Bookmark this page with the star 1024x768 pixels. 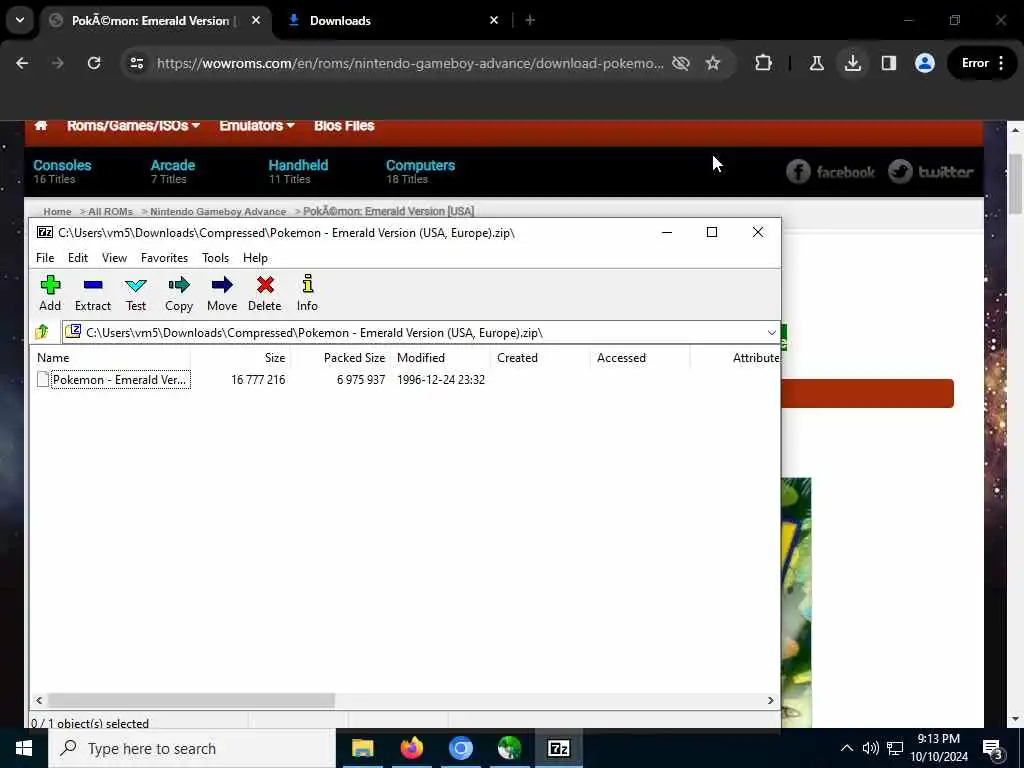(712, 63)
